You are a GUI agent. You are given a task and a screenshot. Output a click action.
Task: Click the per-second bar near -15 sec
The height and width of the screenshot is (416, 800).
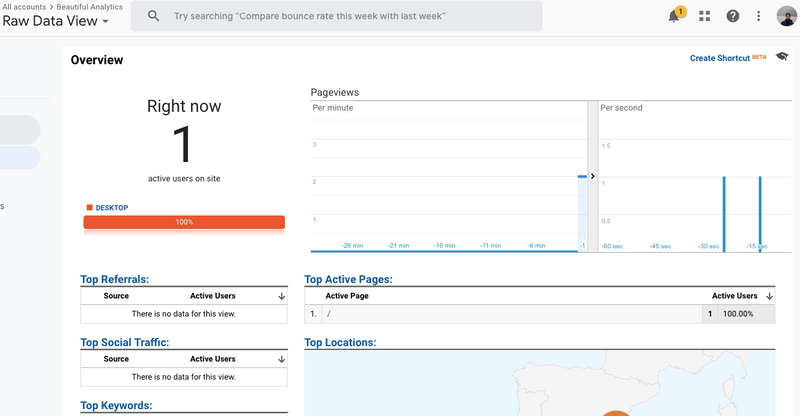click(760, 214)
